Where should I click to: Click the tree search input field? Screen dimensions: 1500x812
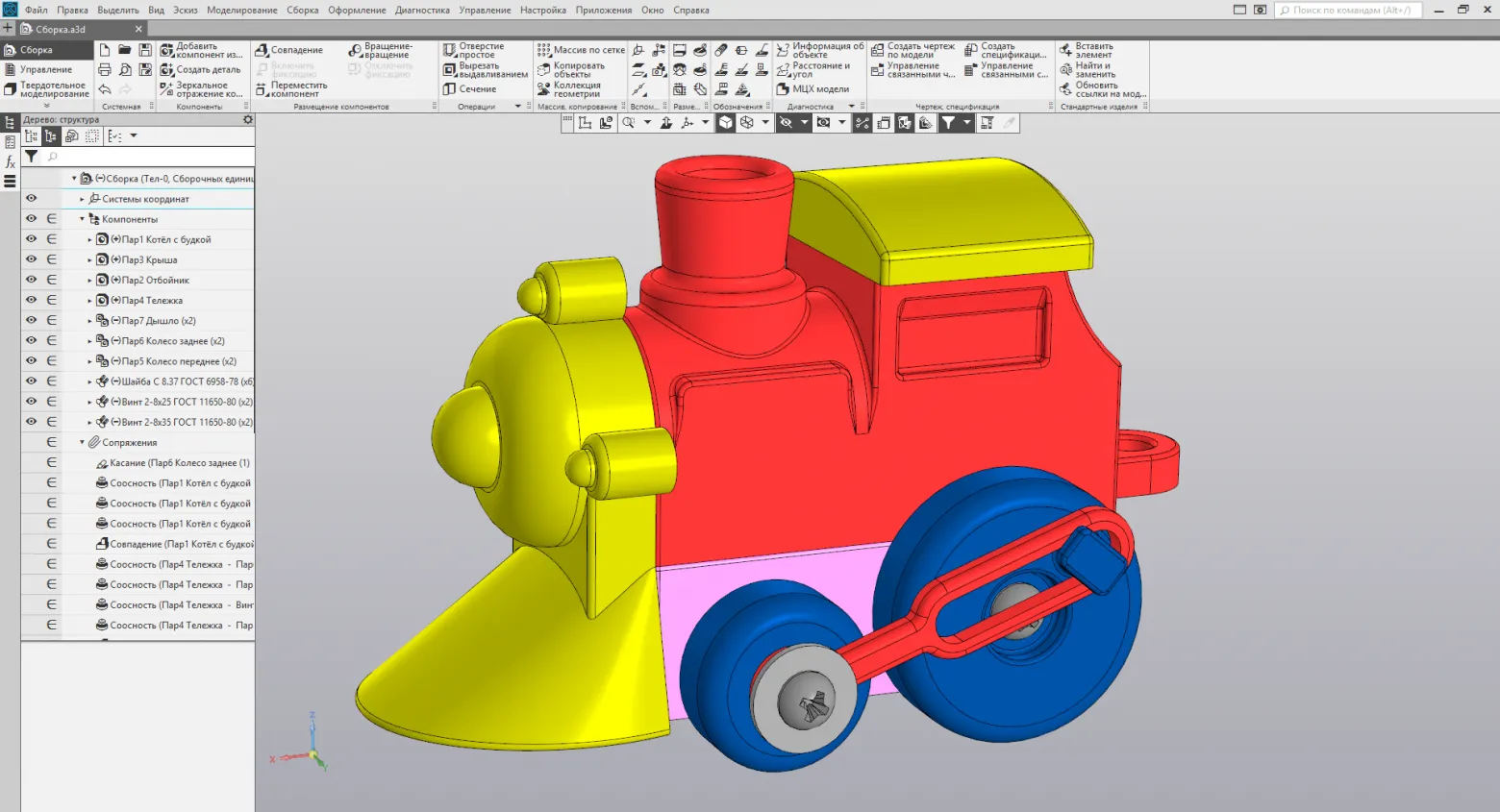149,156
